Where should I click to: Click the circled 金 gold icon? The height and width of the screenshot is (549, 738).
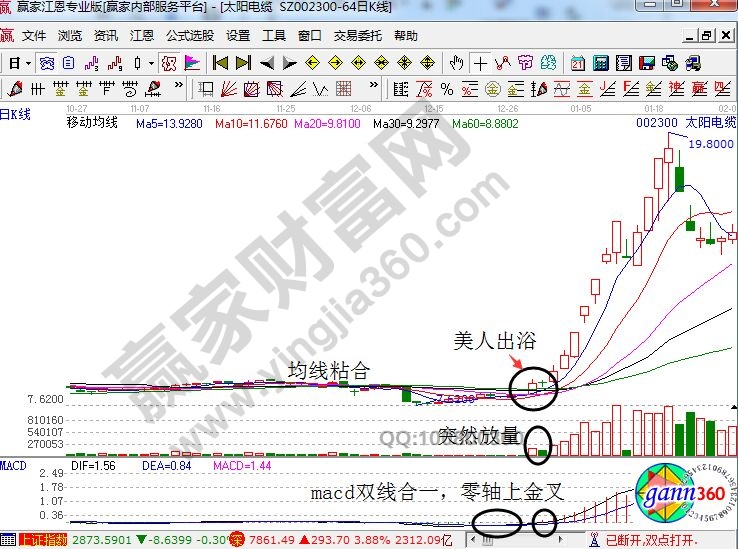[x=492, y=89]
